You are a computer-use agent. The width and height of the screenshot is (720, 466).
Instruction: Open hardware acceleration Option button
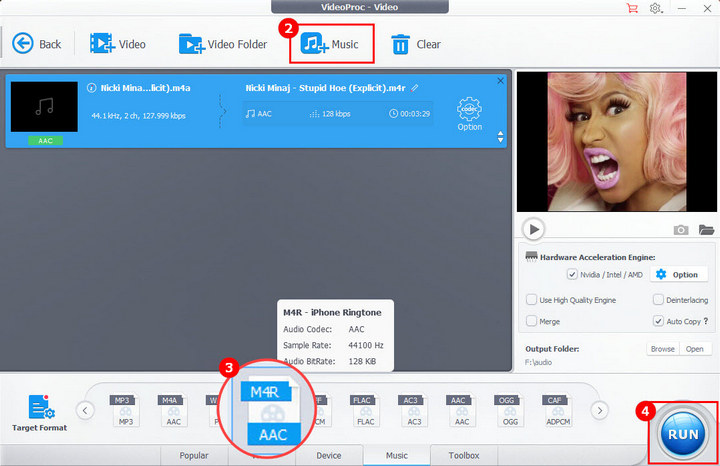point(677,275)
